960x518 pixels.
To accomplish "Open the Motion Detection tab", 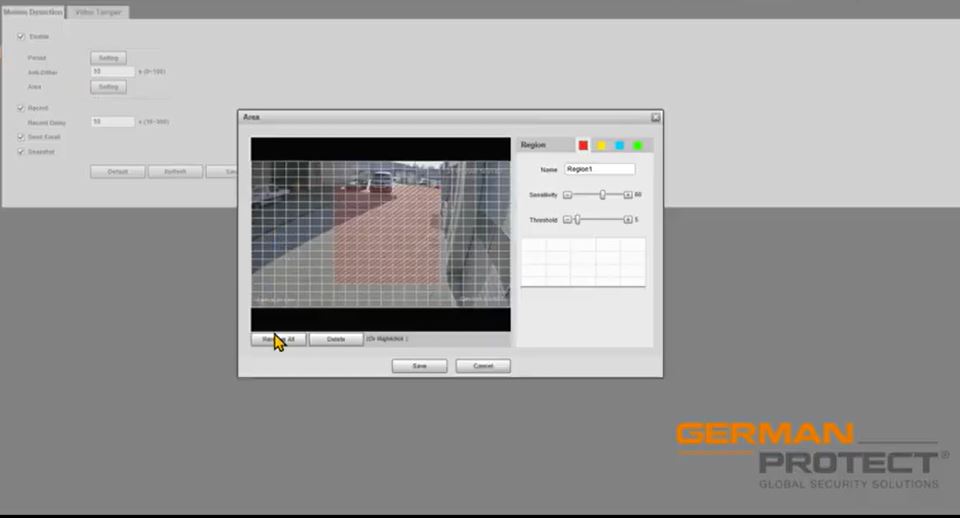I will point(33,12).
